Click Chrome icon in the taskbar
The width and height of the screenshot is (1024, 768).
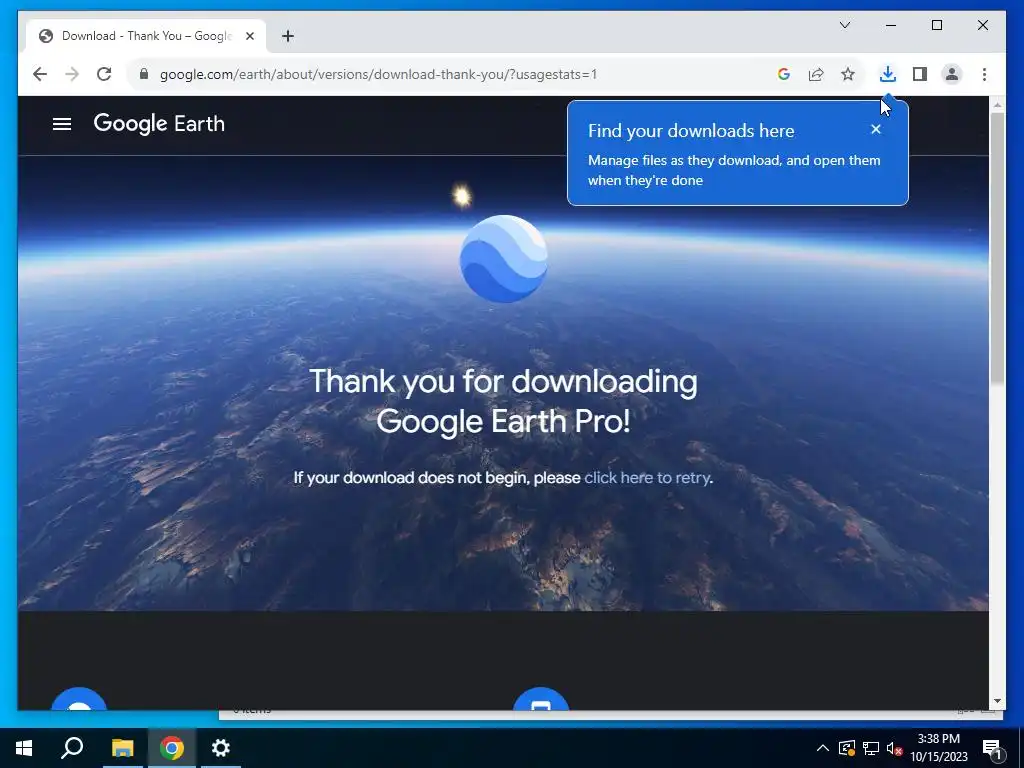[x=172, y=748]
